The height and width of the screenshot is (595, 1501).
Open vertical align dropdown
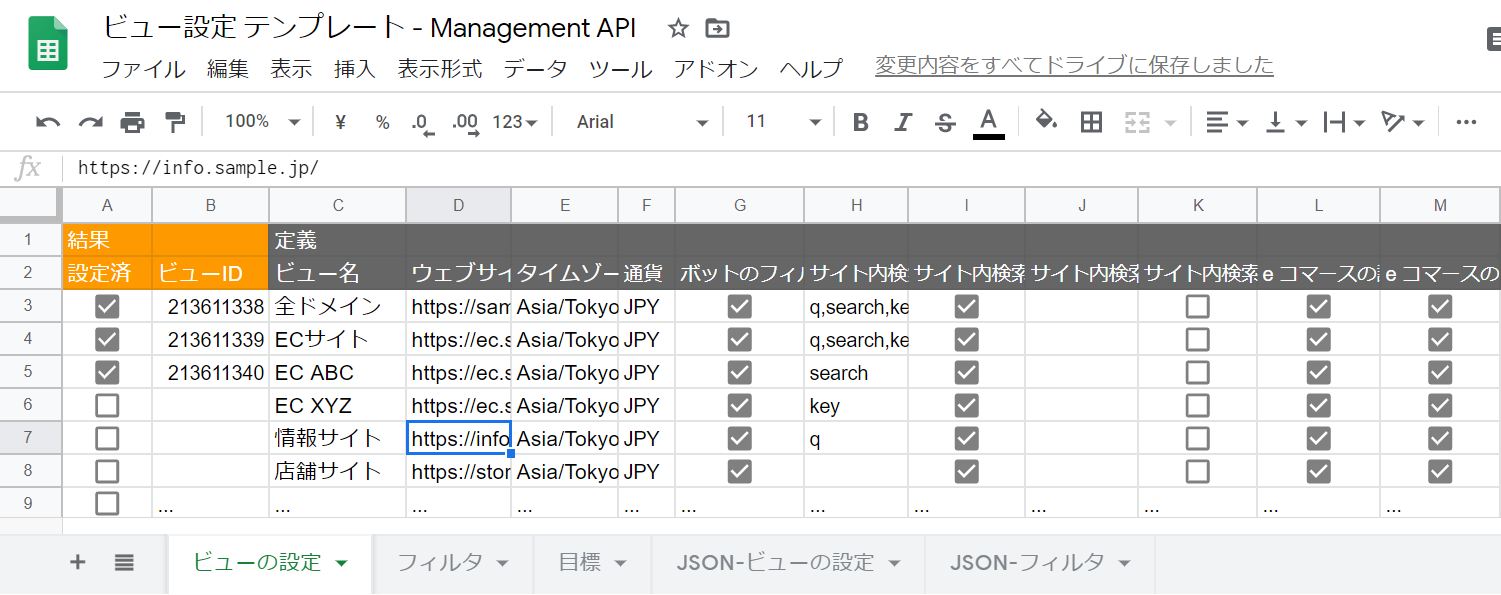pyautogui.click(x=1286, y=122)
